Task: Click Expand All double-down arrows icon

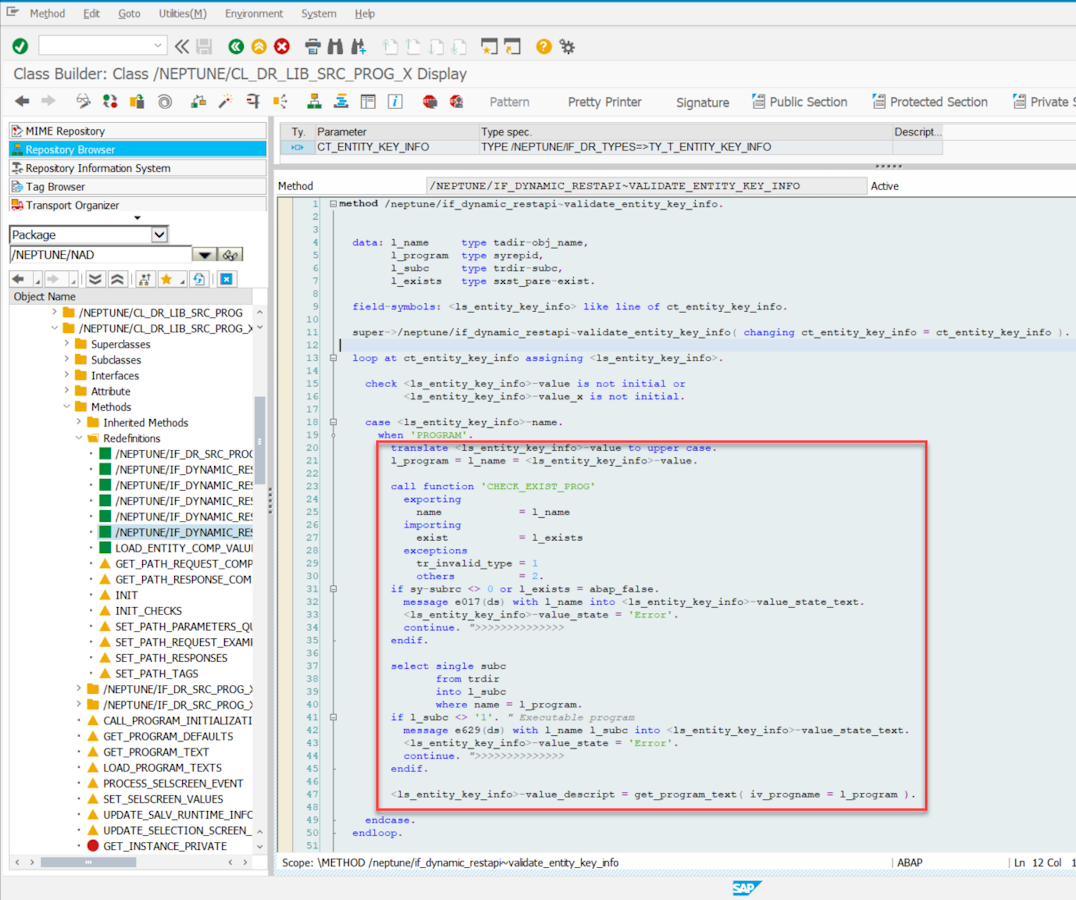Action: 95,279
